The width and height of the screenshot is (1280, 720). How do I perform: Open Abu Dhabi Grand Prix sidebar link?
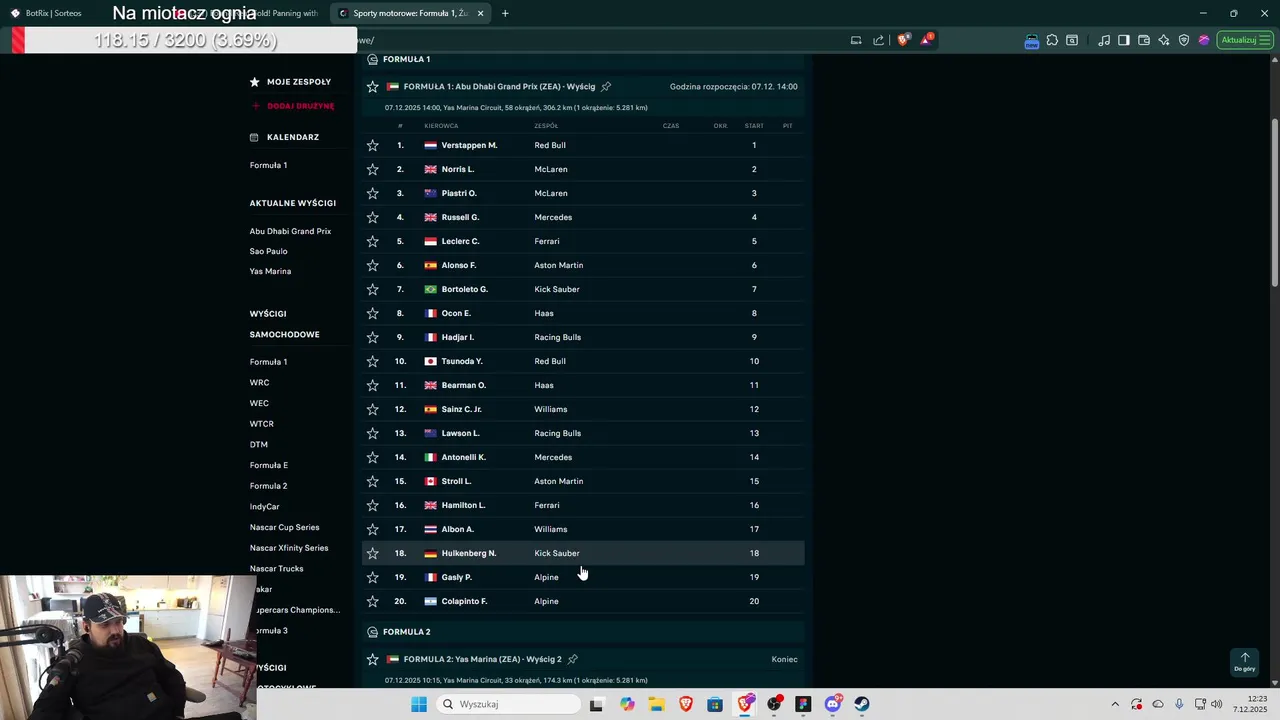point(290,231)
